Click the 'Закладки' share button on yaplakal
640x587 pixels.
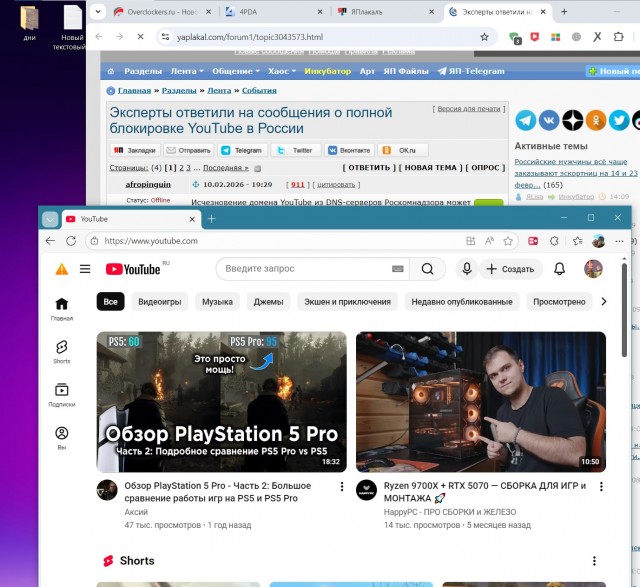(135, 150)
